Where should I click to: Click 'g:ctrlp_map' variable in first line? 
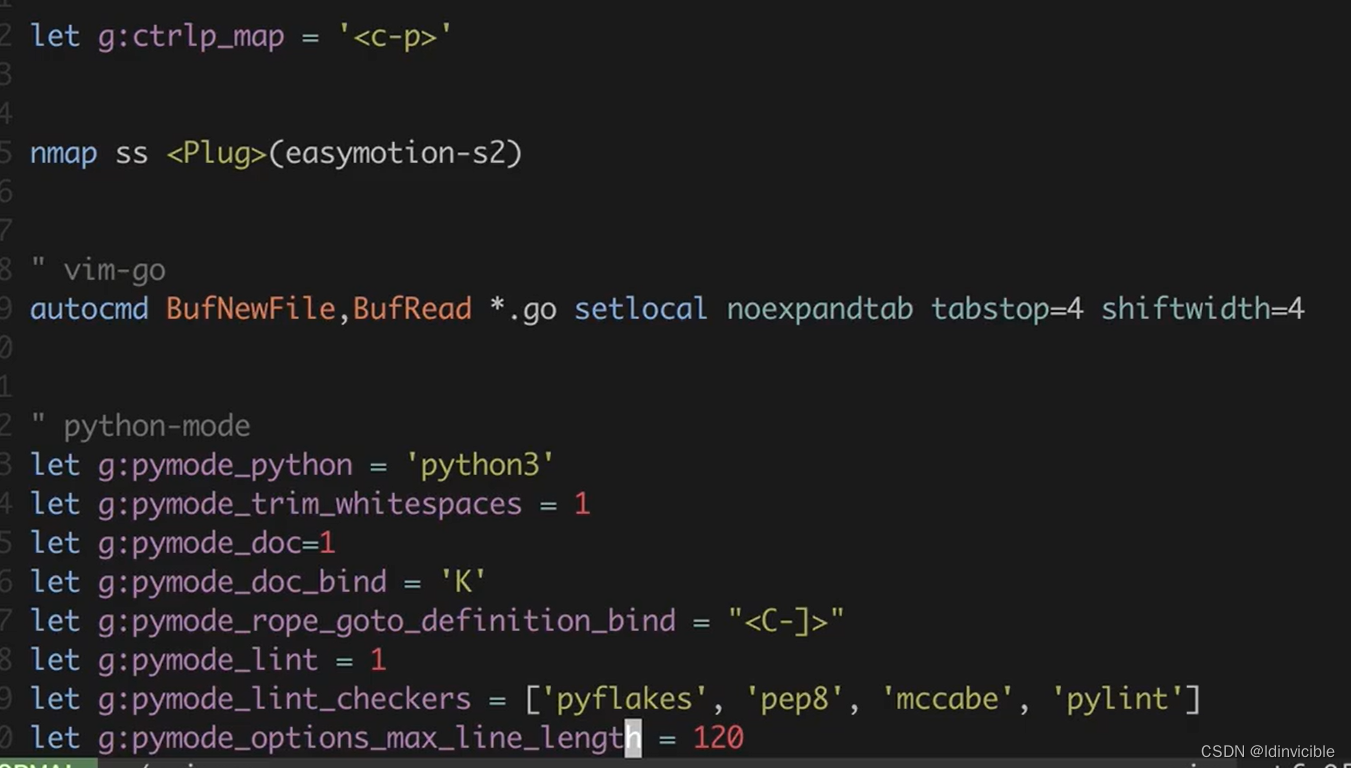(x=191, y=36)
